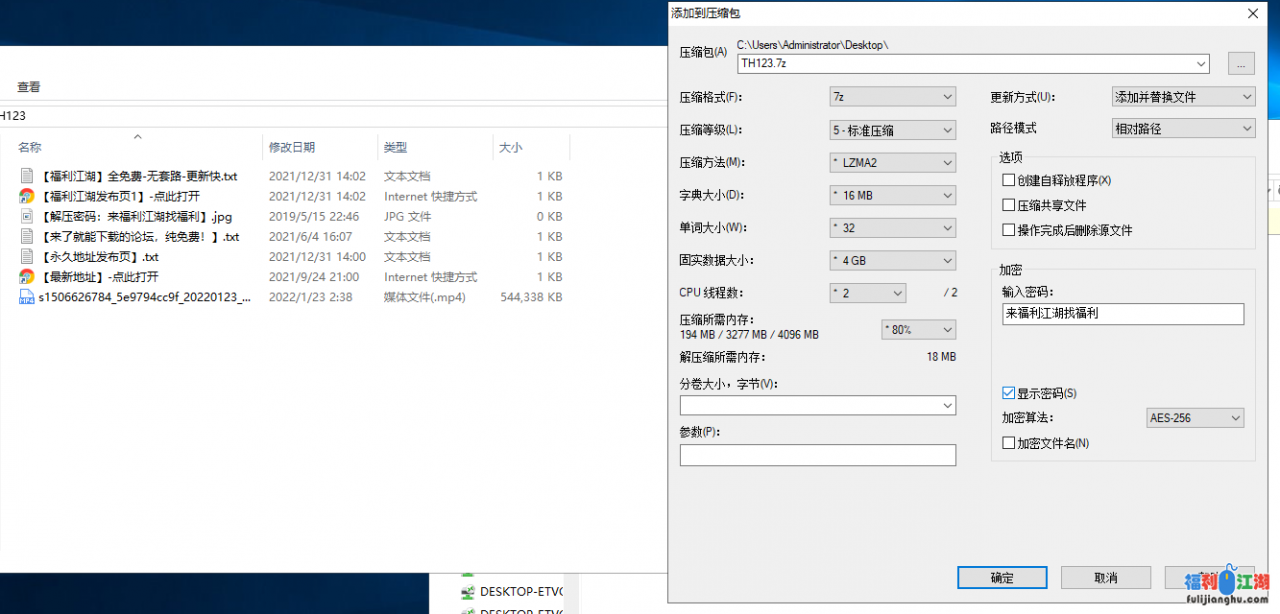The width and height of the screenshot is (1280, 614).
Task: Open the 压缩格式 dropdown
Action: [x=892, y=97]
